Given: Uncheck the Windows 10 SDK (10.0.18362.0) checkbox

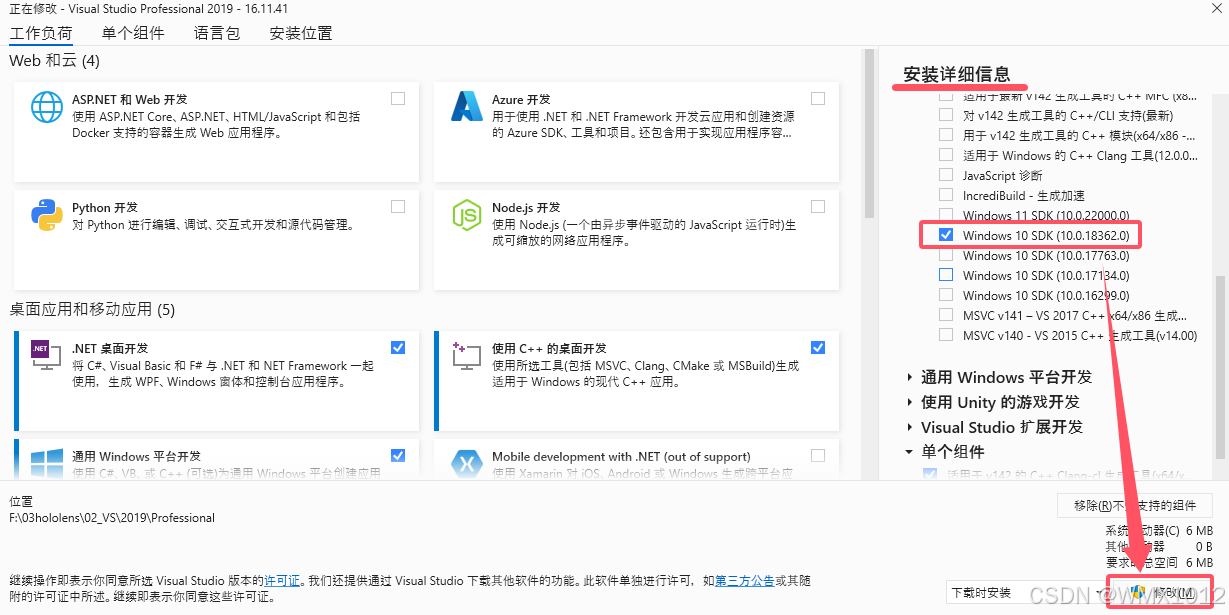Looking at the screenshot, I should click(946, 235).
